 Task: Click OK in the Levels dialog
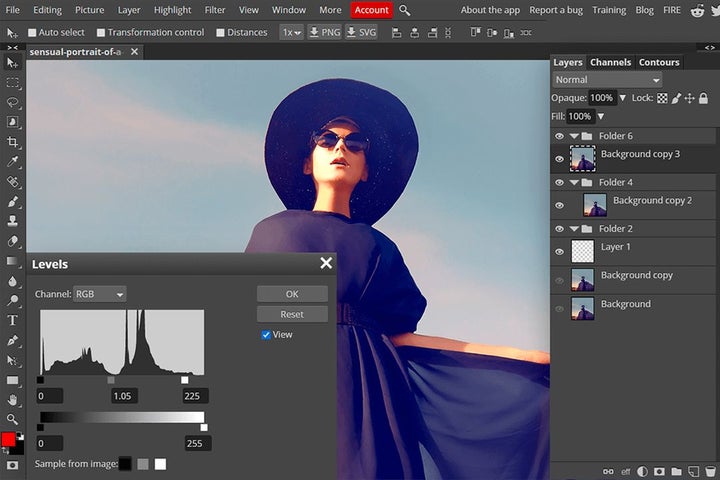(x=292, y=294)
